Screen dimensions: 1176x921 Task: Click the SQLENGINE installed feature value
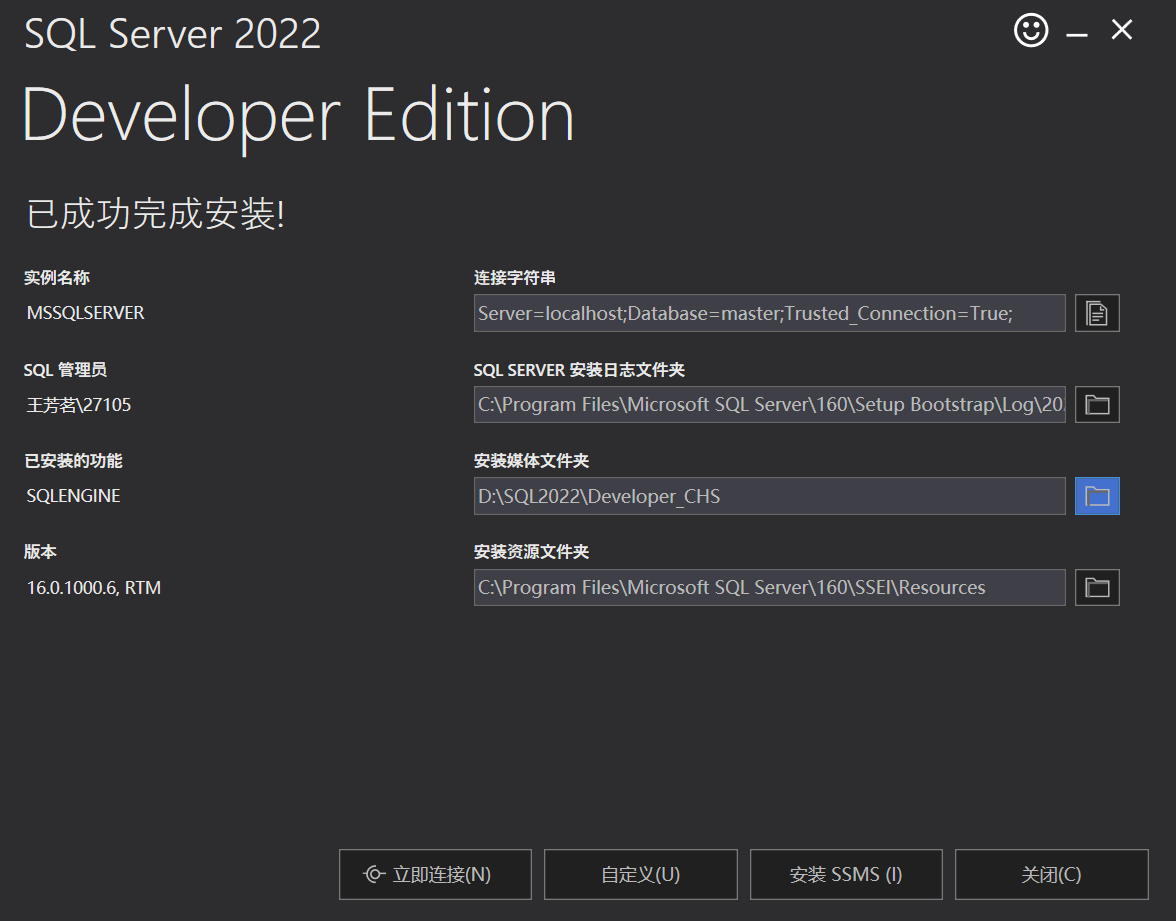pyautogui.click(x=74, y=496)
